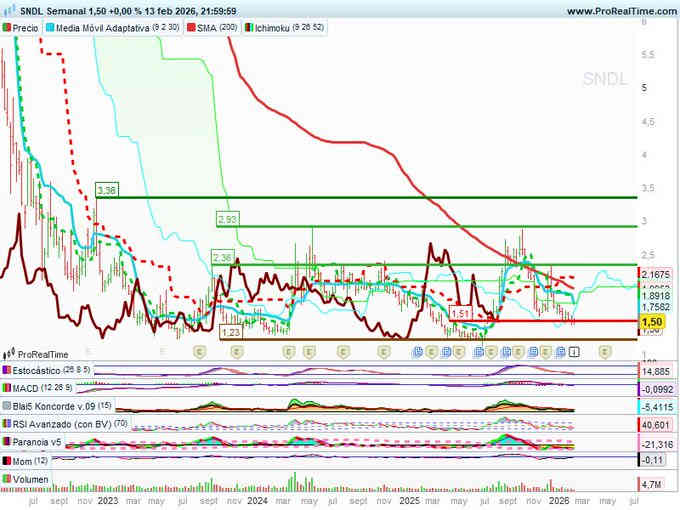Click the Estocástico panel icon
The height and width of the screenshot is (510, 680).
[7, 370]
